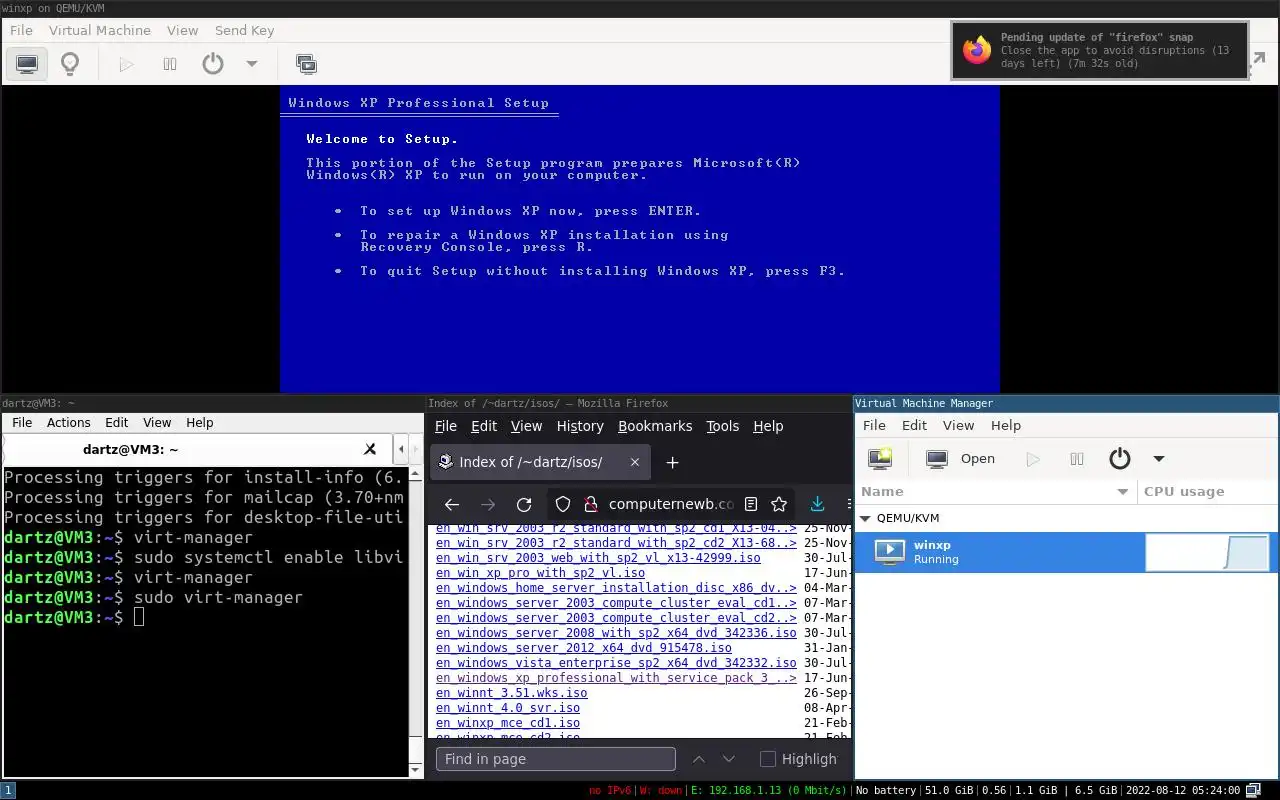1280x800 pixels.
Task: Show virtual hardware details lightbulb icon
Action: click(x=70, y=64)
